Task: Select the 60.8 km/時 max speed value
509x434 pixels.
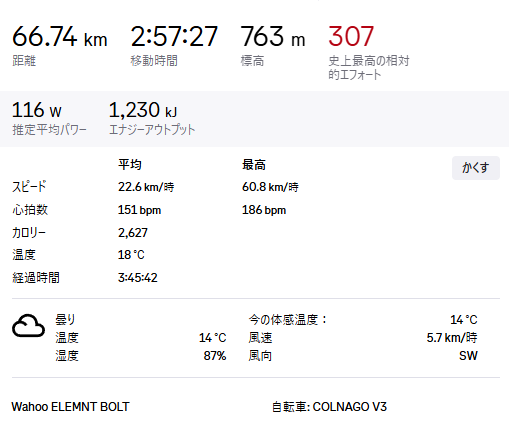Action: point(270,187)
